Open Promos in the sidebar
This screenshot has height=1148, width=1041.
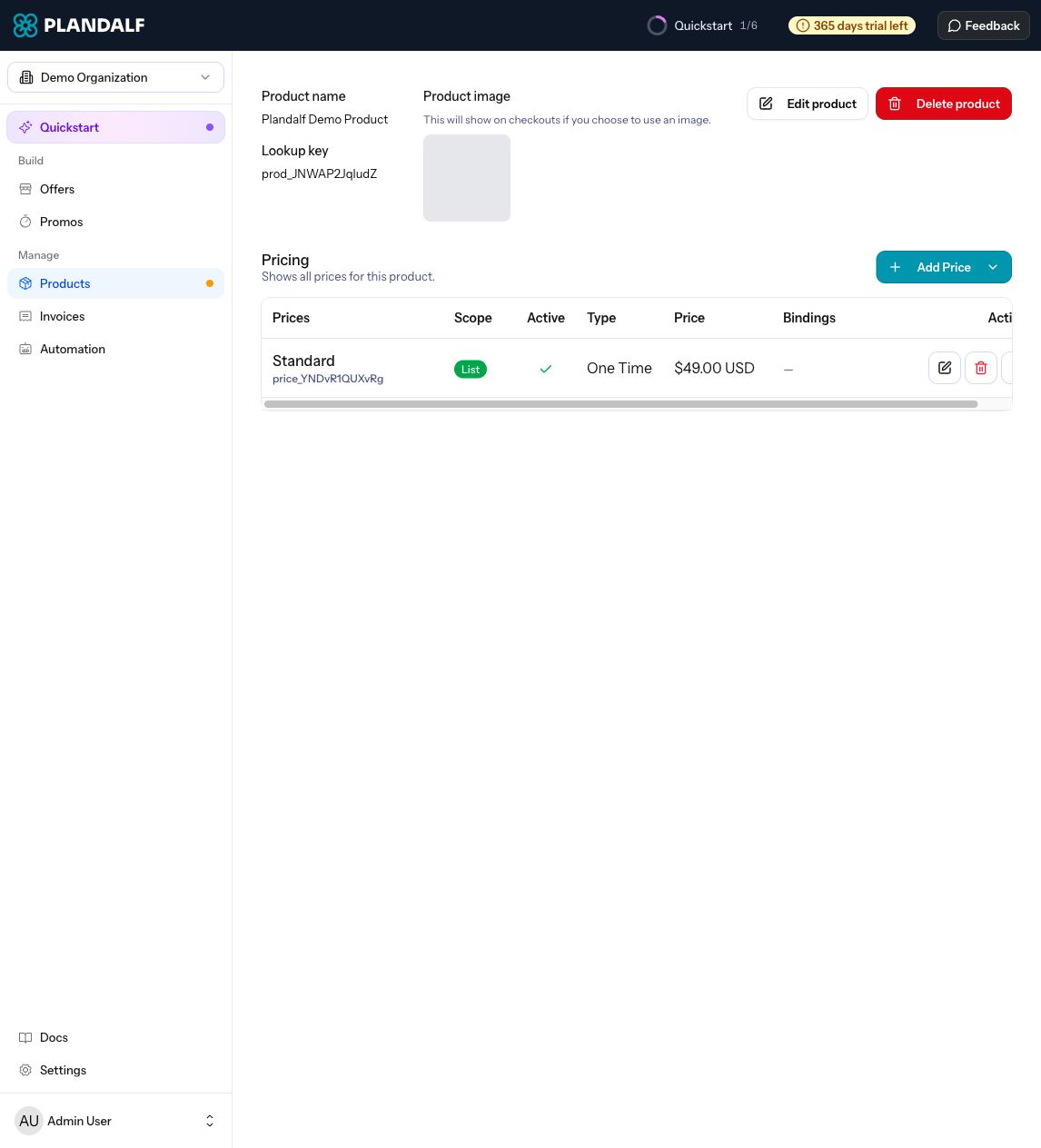115,222
